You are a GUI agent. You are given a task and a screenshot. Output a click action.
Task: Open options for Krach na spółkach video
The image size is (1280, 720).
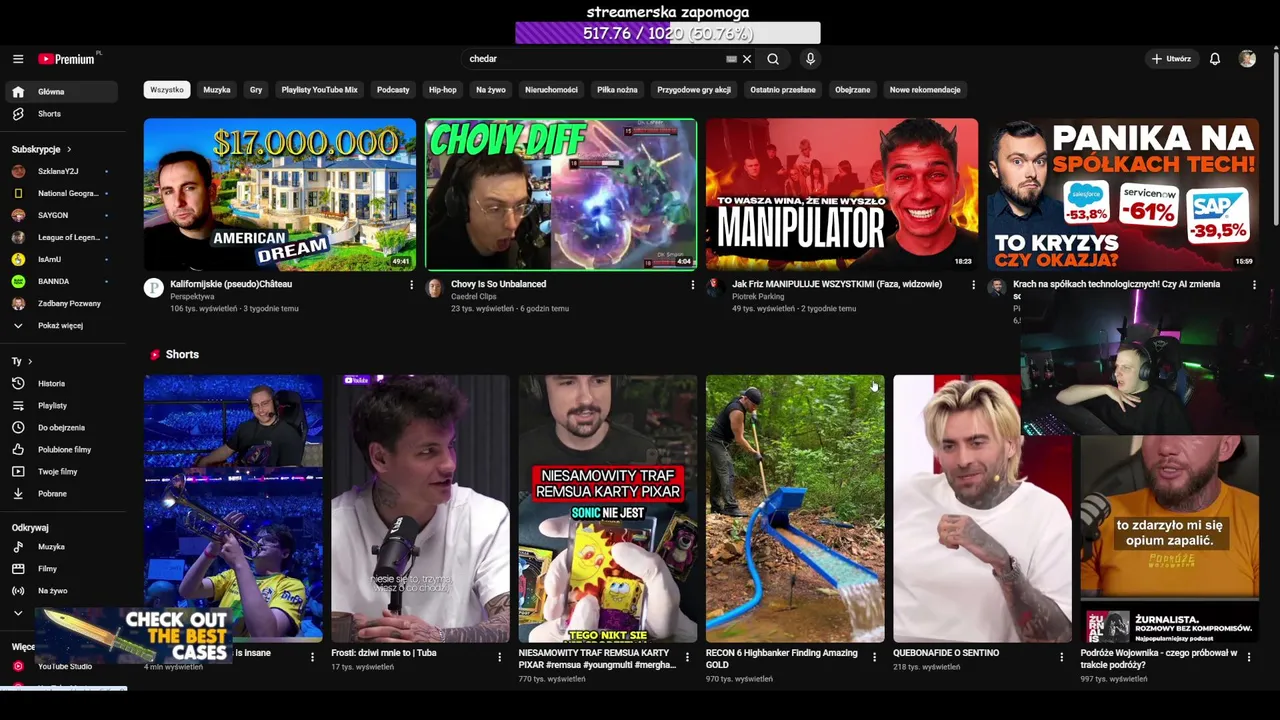(x=1254, y=285)
